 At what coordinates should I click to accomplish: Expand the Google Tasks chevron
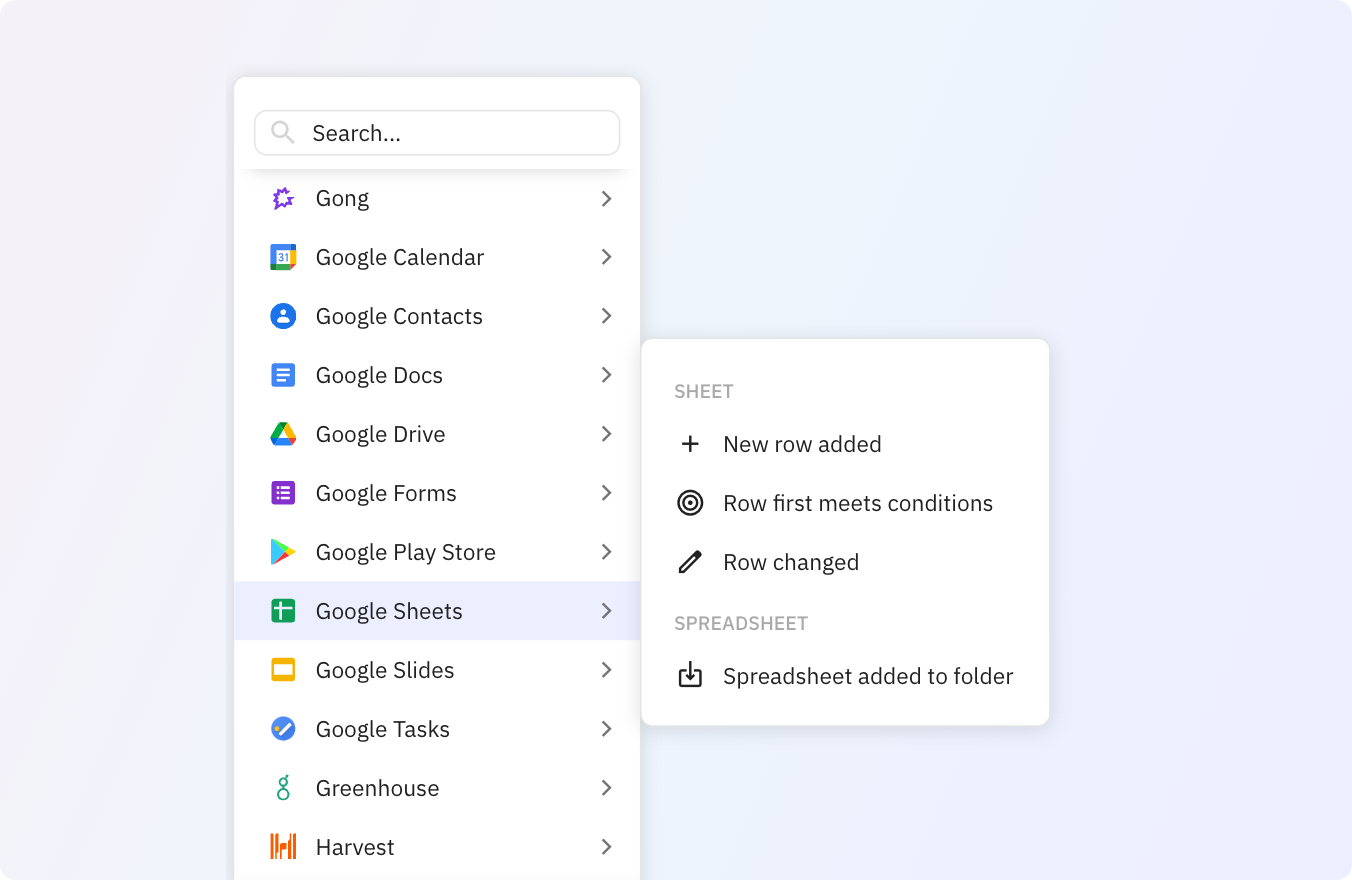click(606, 729)
